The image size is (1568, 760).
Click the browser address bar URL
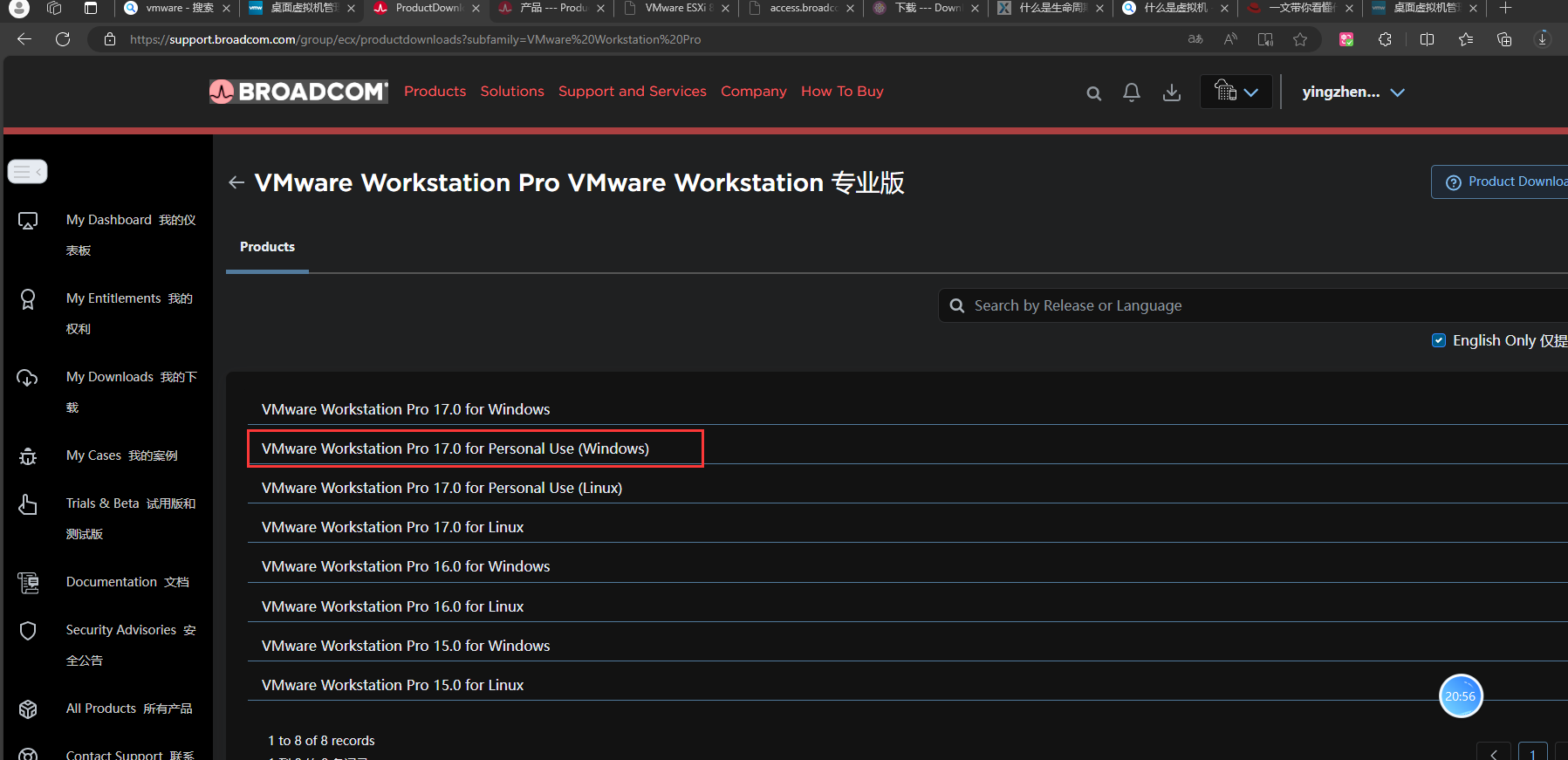[x=415, y=39]
